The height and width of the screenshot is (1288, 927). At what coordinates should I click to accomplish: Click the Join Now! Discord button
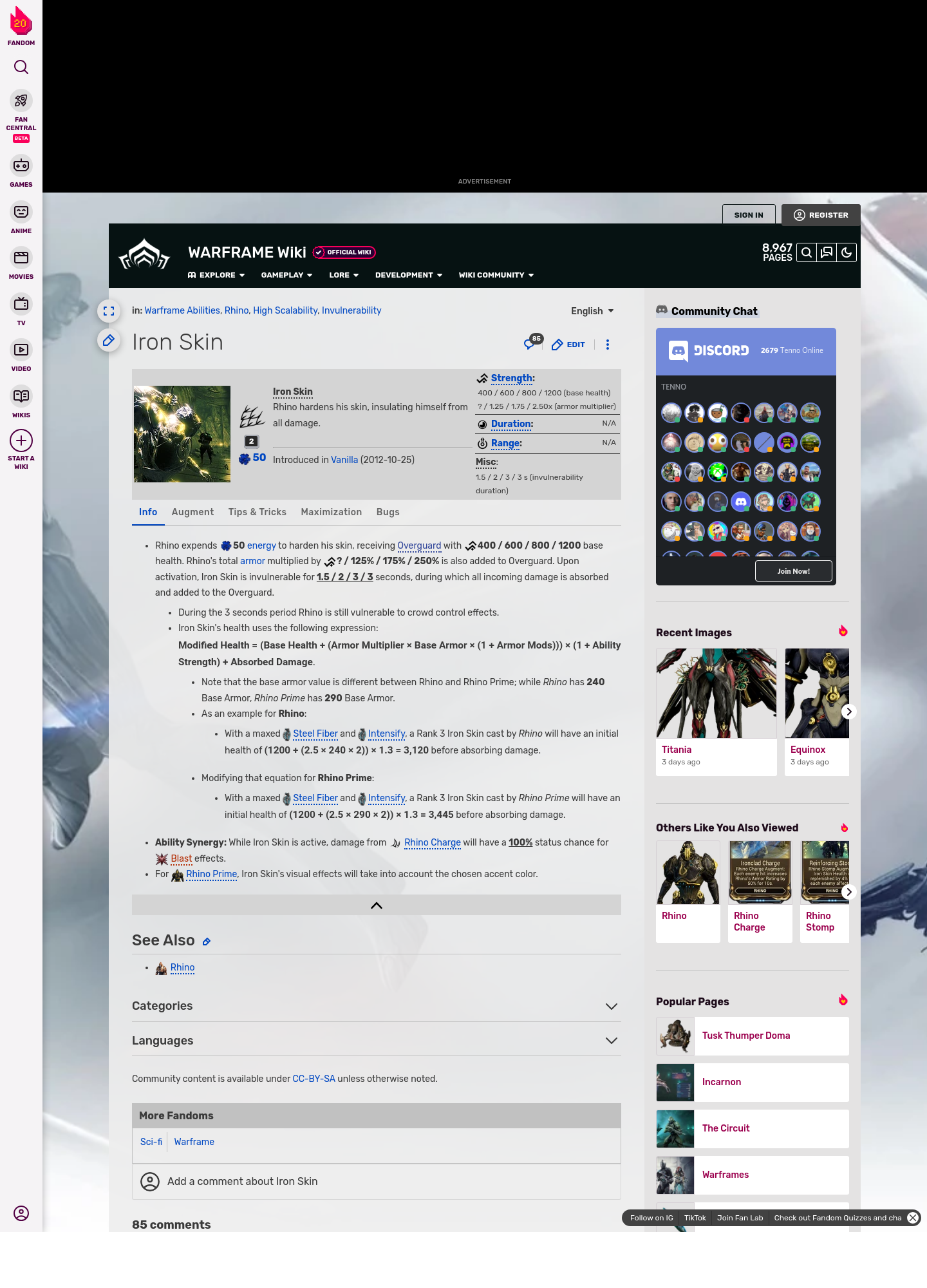[793, 571]
